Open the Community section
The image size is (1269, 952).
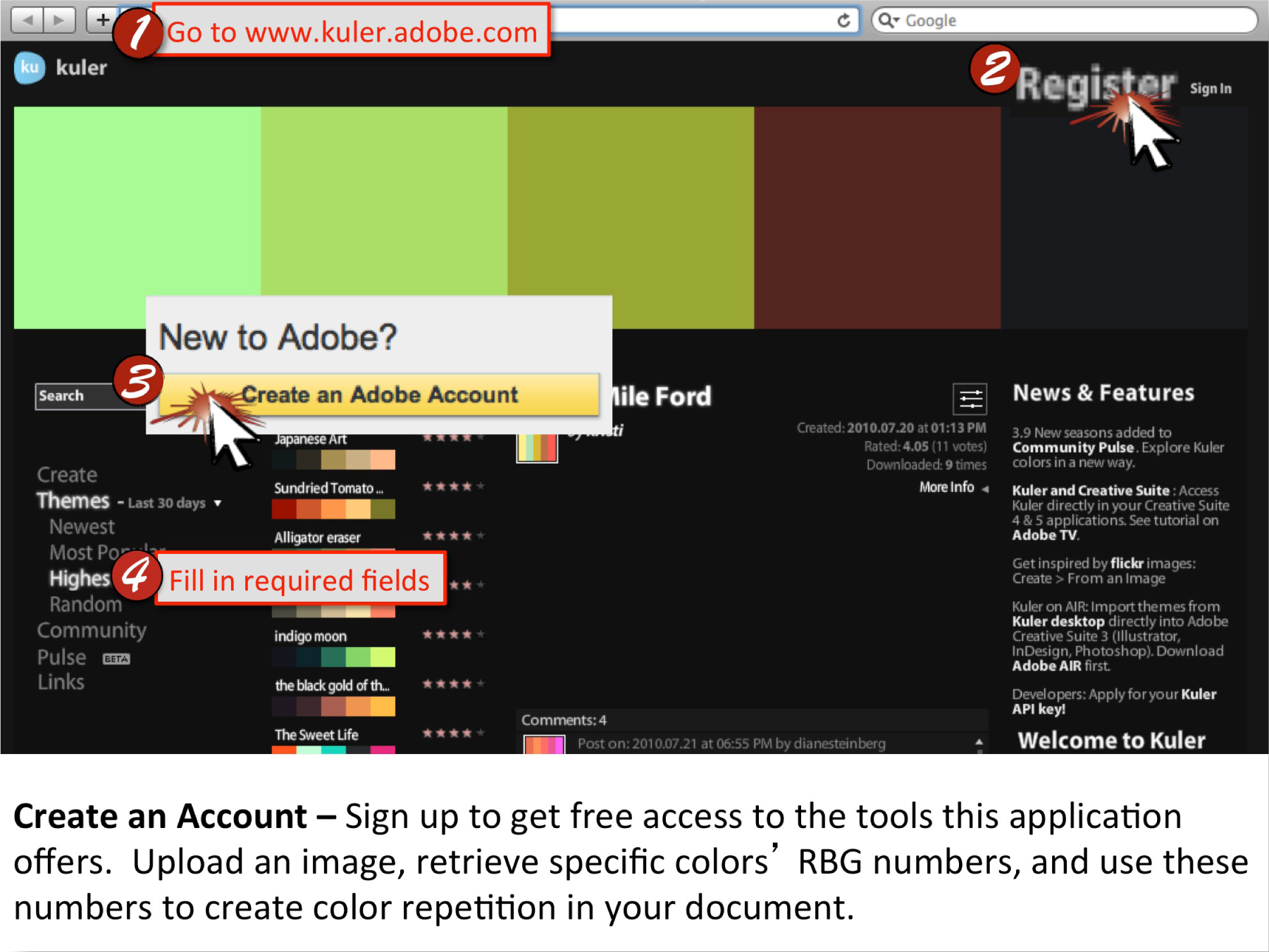(92, 630)
